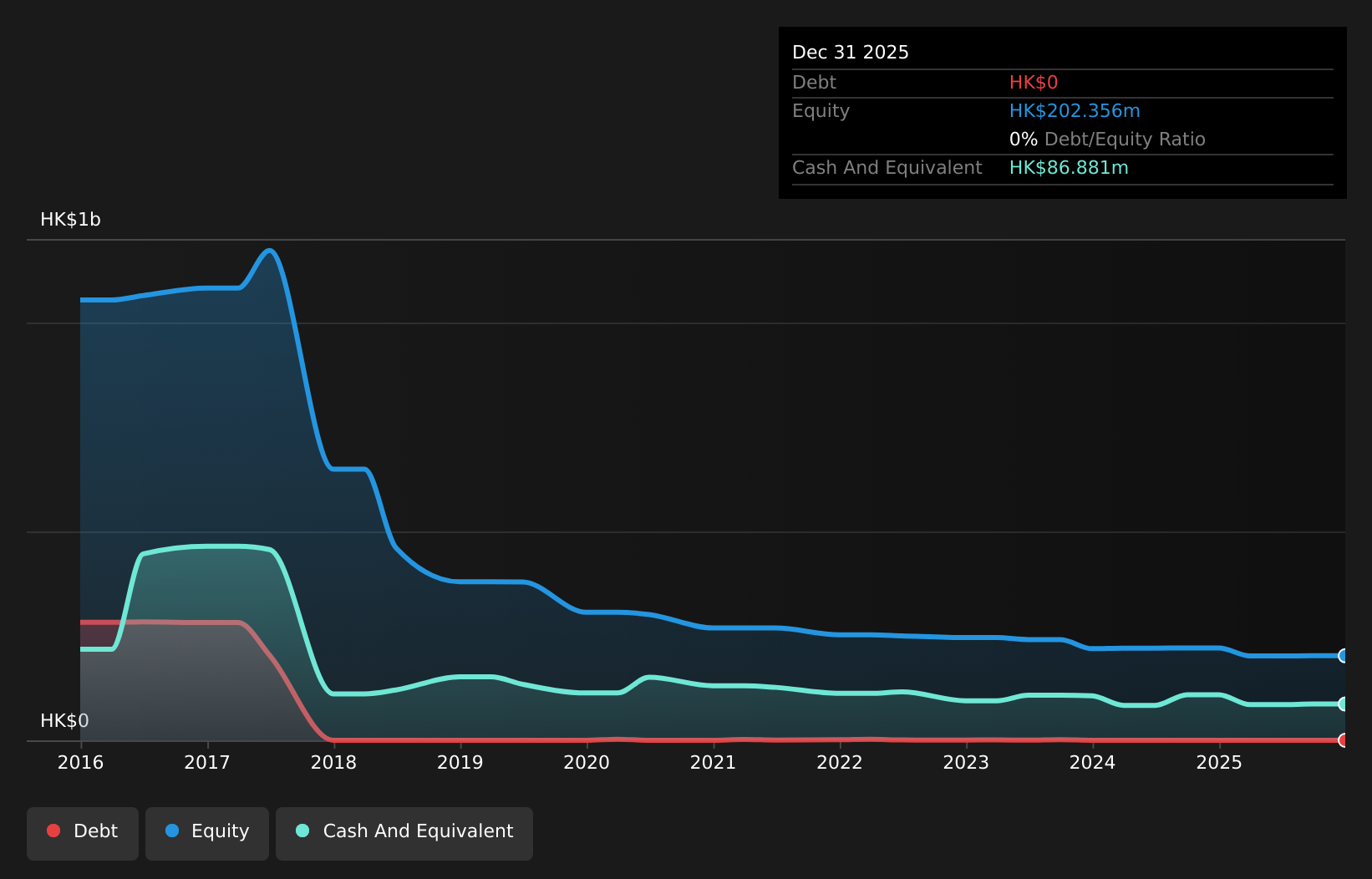Click the 0% Debt/Equity Ratio text

point(1107,140)
